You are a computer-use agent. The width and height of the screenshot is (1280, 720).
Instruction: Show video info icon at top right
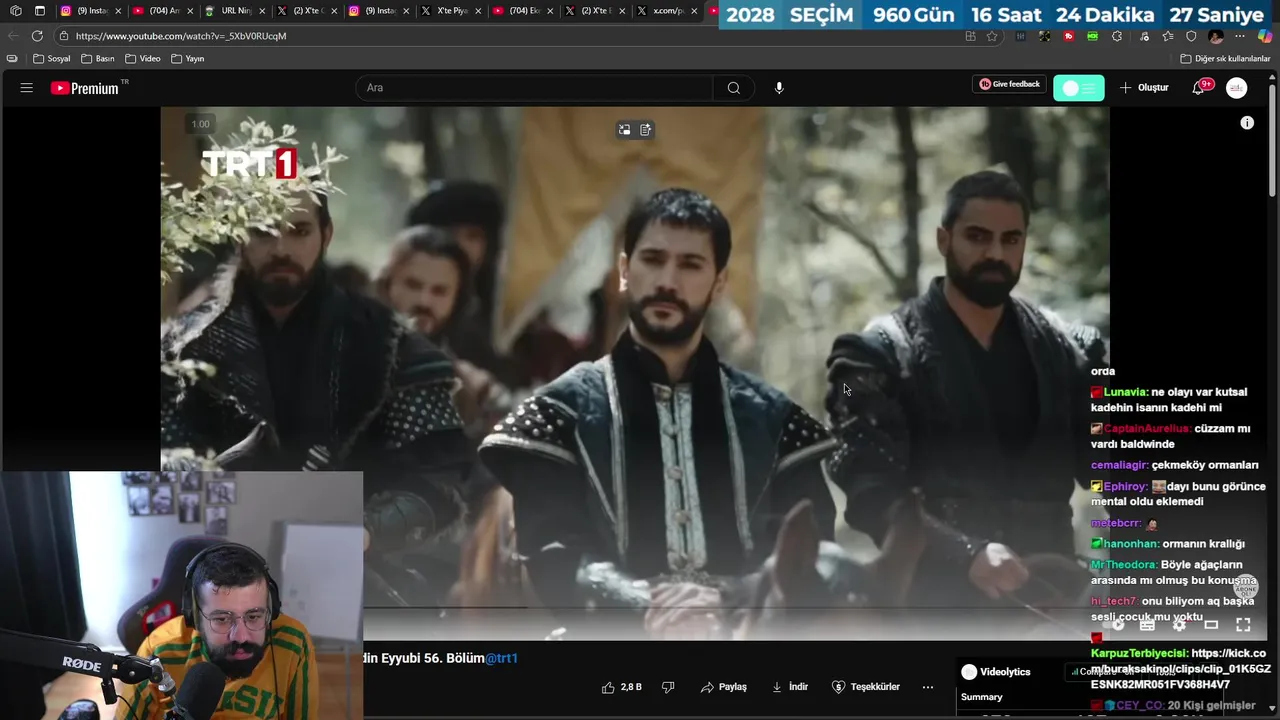(1247, 123)
